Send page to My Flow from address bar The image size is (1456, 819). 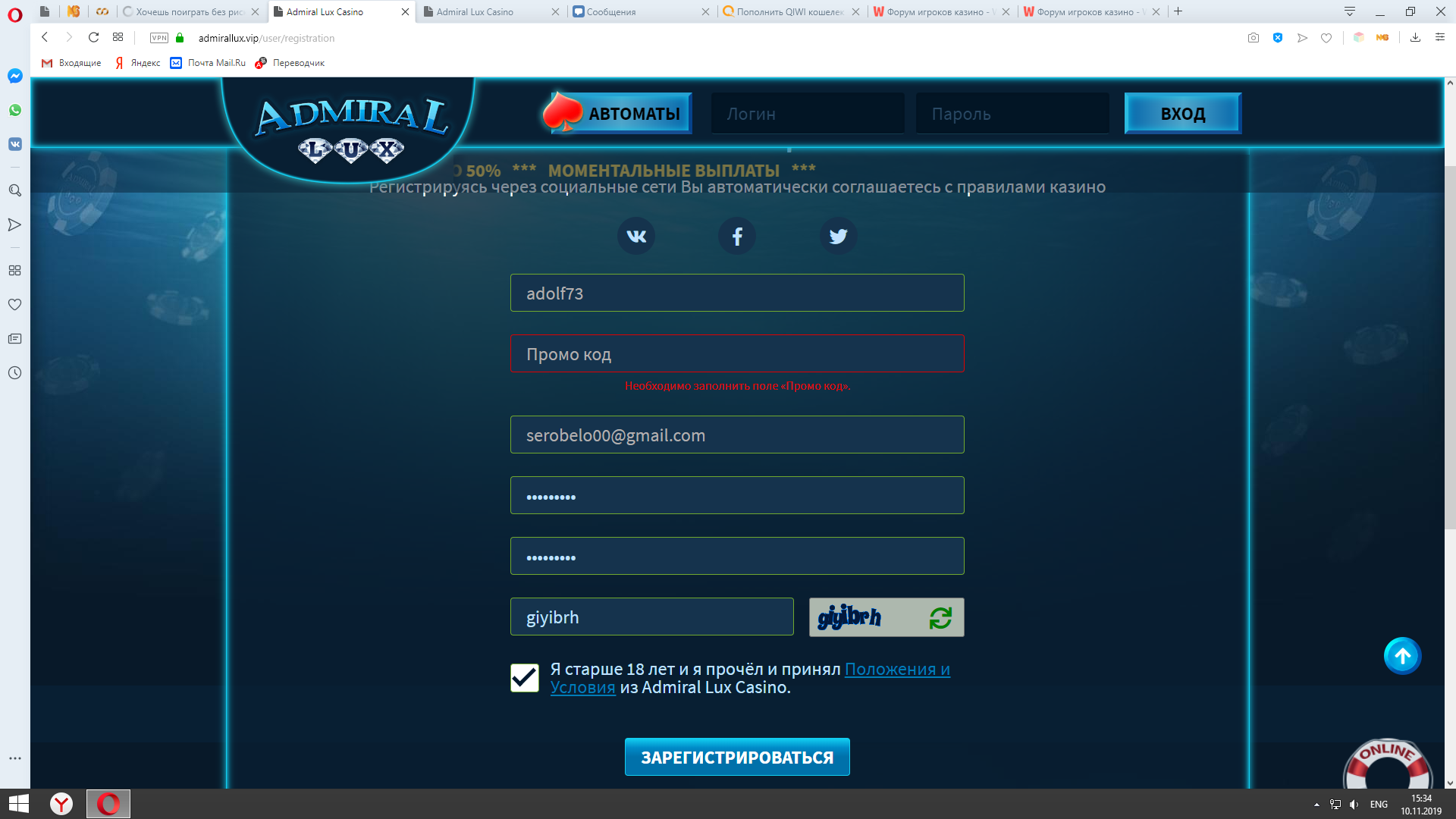(x=1302, y=38)
